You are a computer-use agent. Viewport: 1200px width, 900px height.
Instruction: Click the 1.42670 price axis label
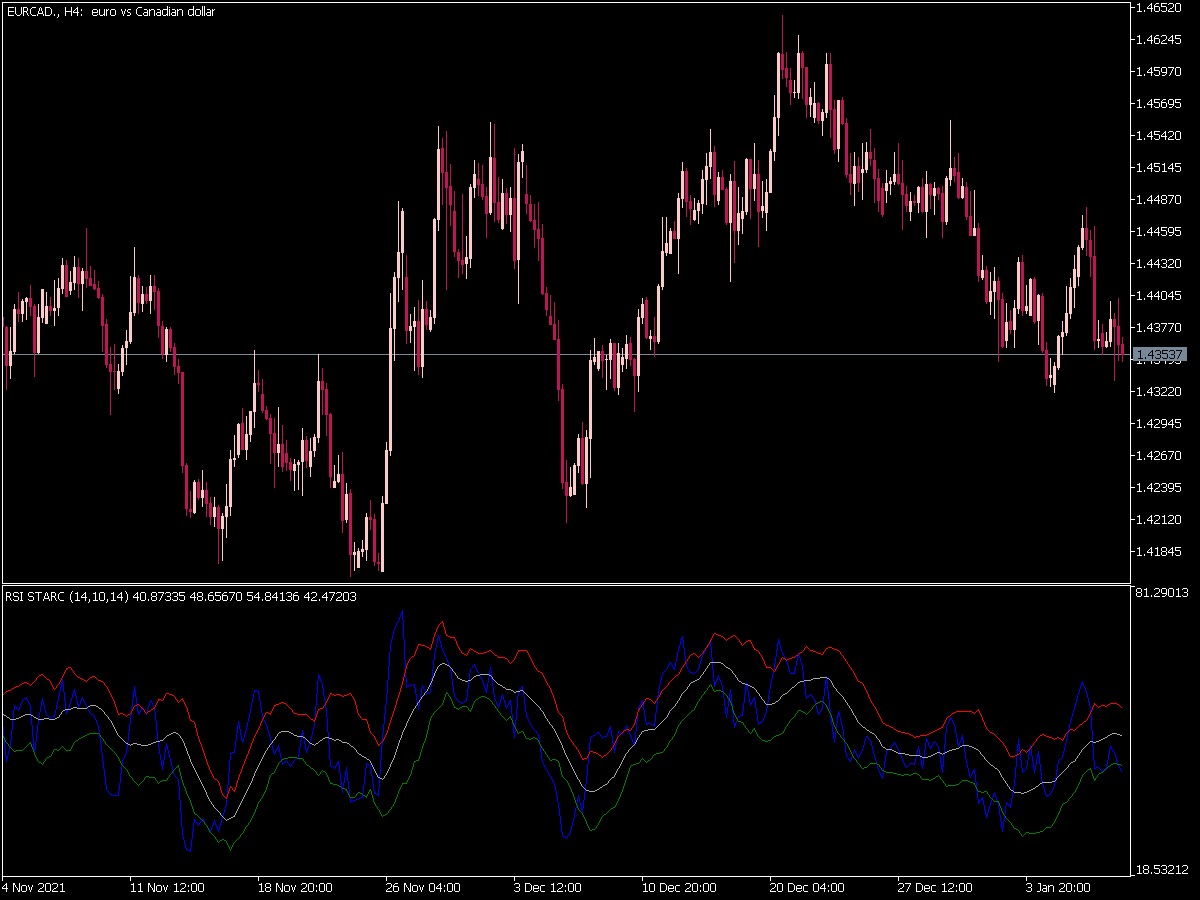[x=1161, y=456]
